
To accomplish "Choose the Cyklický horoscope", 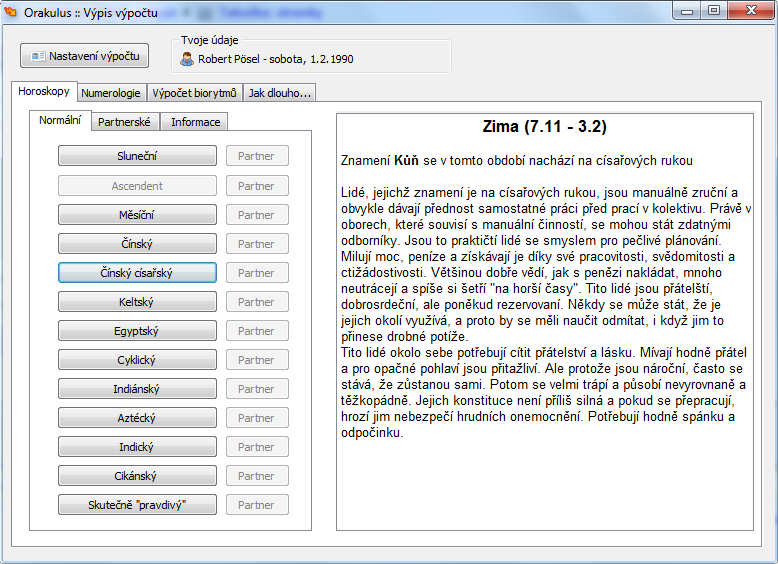I will pyautogui.click(x=137, y=359).
